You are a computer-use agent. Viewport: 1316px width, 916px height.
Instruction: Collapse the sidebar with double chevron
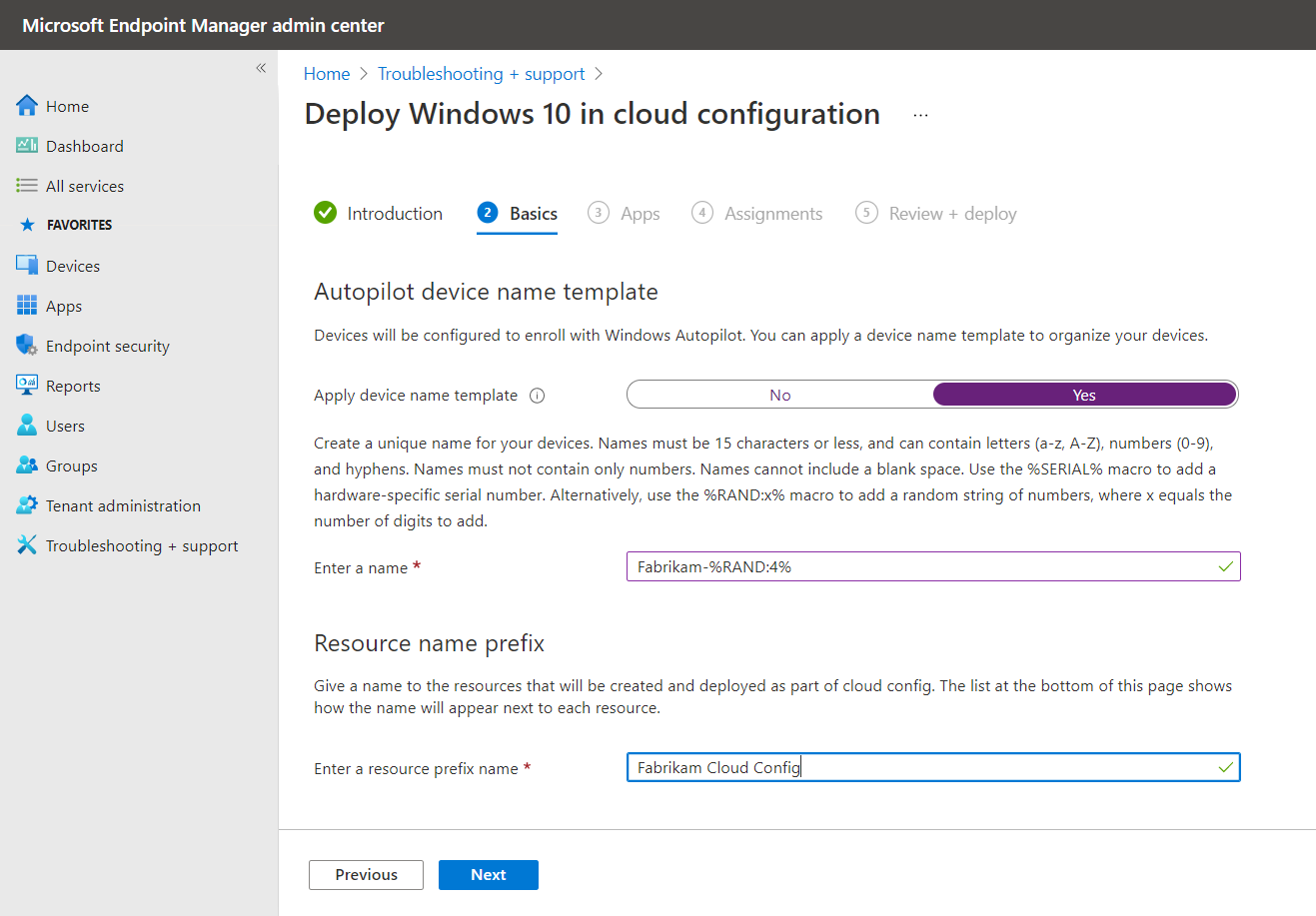point(261,68)
